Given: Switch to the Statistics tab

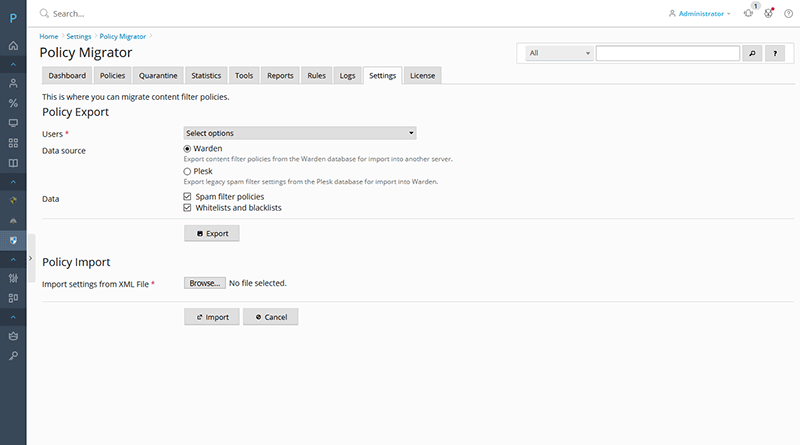Looking at the screenshot, I should pos(206,76).
